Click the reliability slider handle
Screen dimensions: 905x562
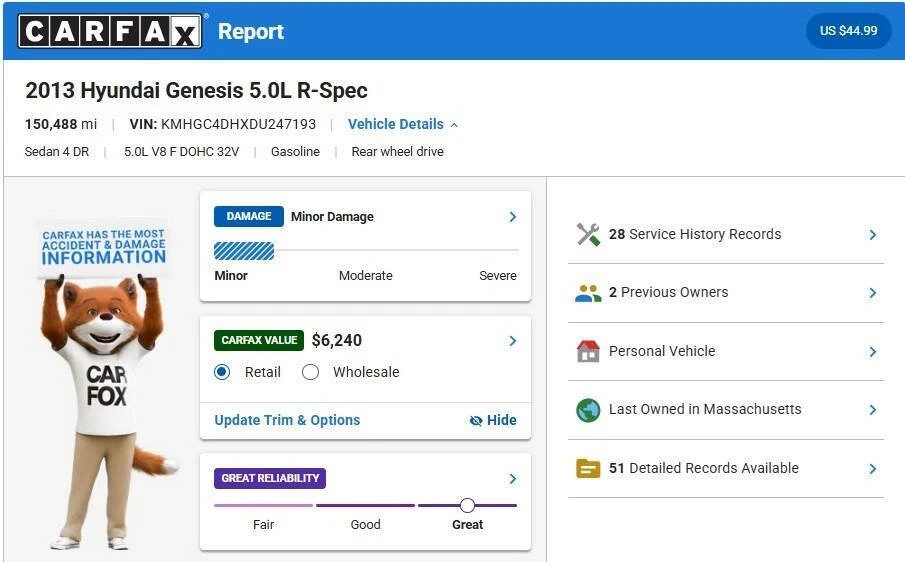point(468,505)
